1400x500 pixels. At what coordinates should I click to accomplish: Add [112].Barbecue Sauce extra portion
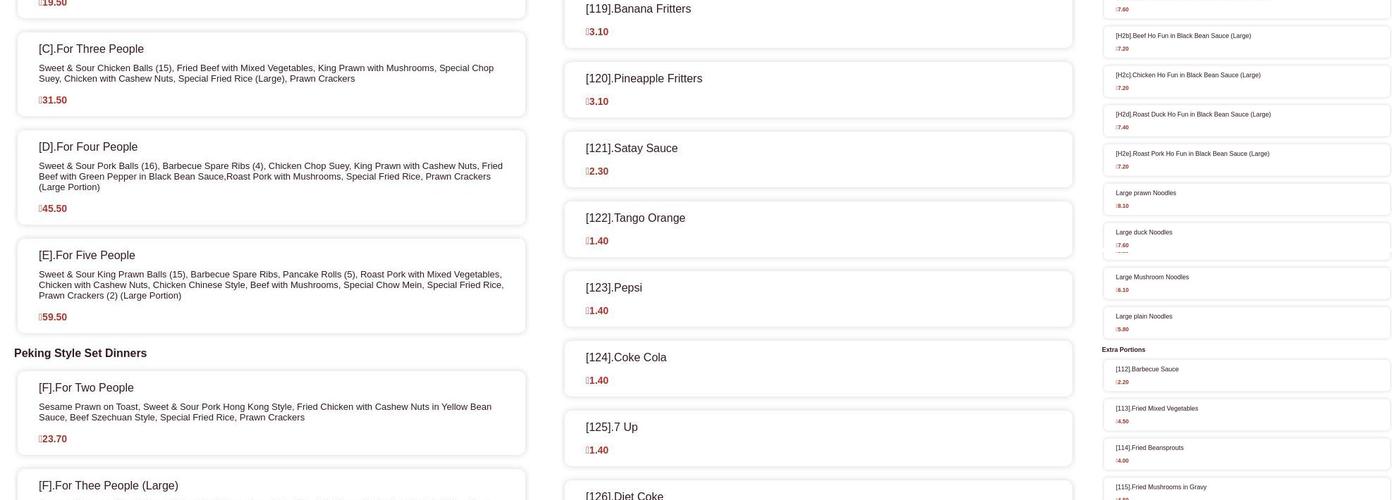[1246, 375]
